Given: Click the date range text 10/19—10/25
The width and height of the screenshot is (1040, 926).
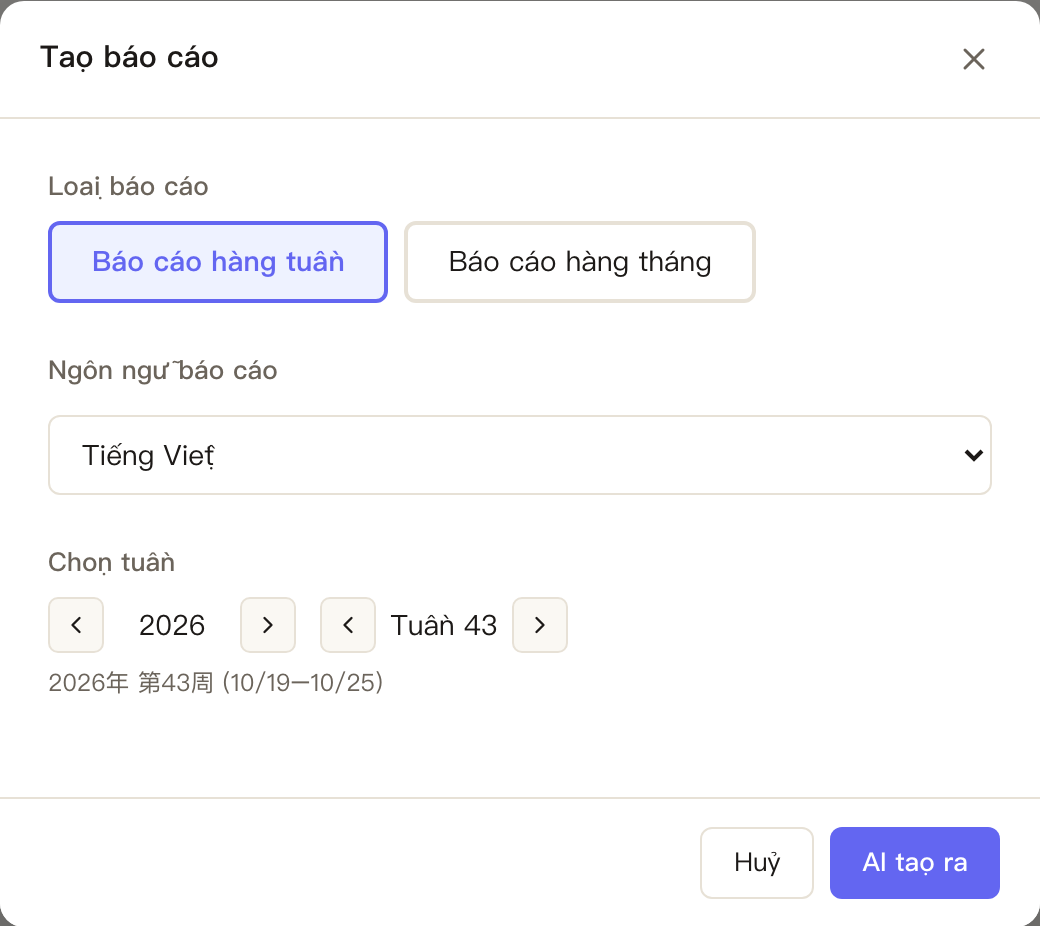Looking at the screenshot, I should [x=303, y=683].
